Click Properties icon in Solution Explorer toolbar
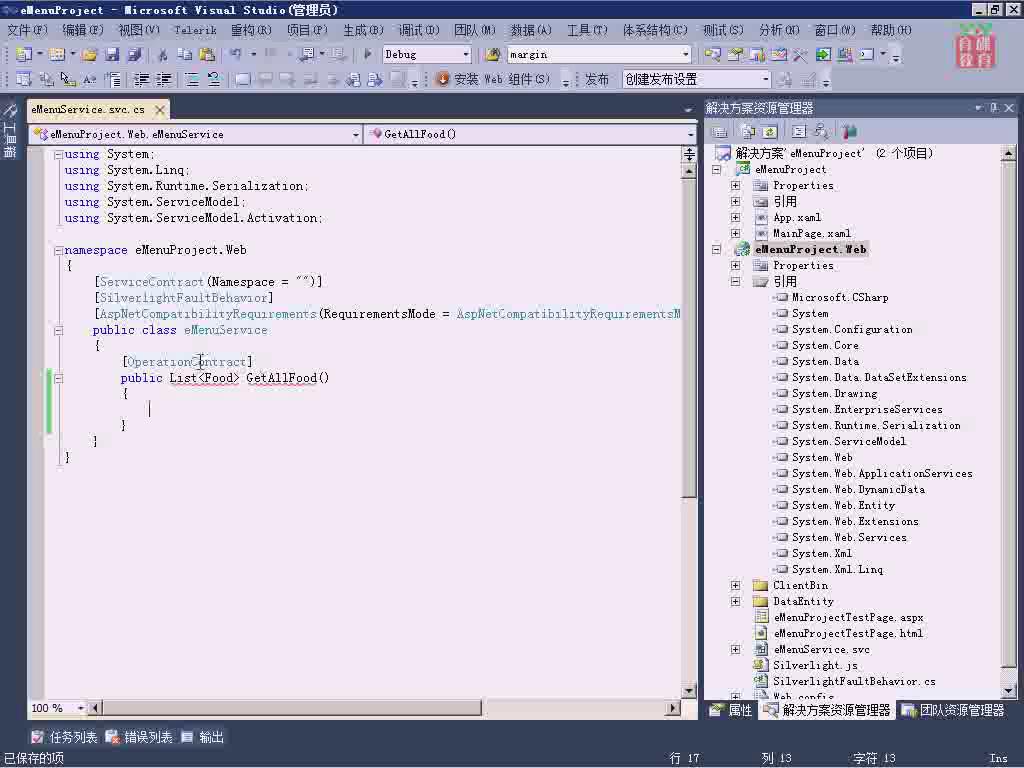Viewport: 1024px width, 768px height. [x=718, y=131]
